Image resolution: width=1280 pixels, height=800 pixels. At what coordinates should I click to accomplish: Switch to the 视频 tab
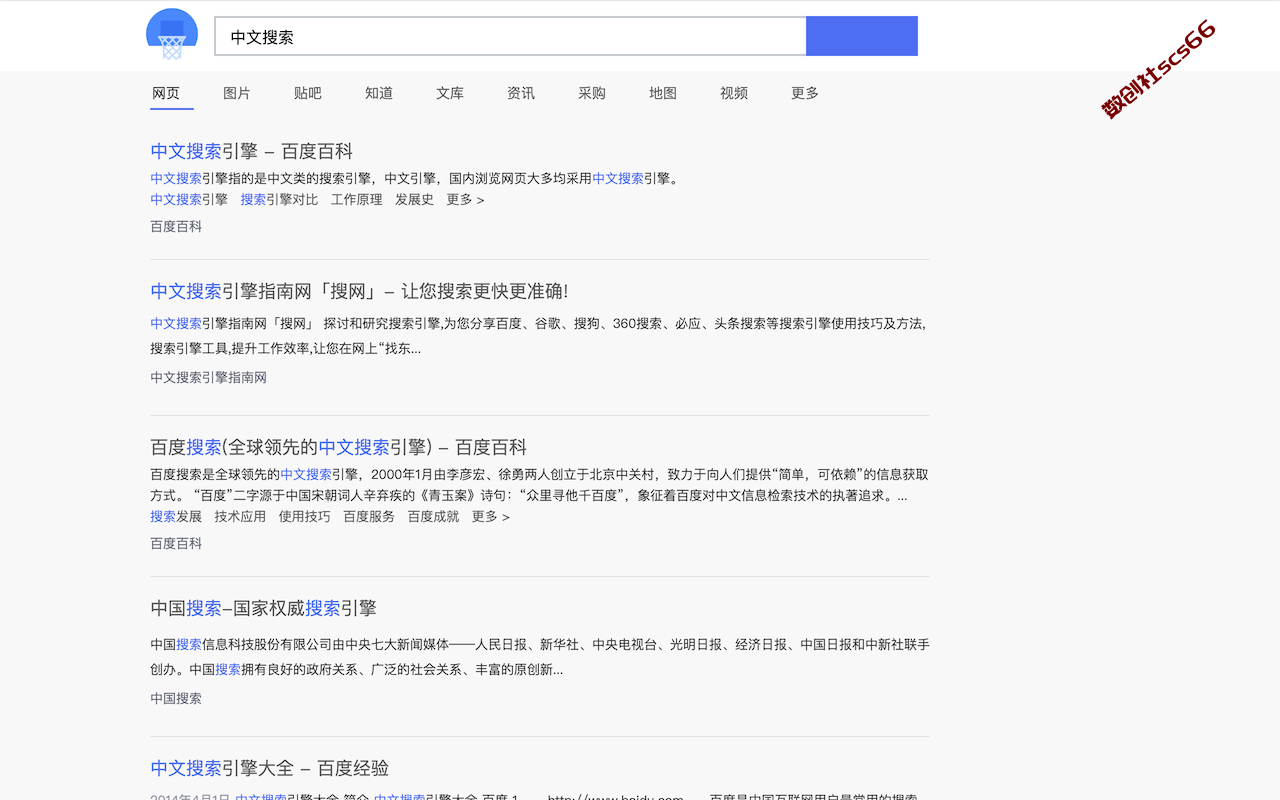point(734,93)
